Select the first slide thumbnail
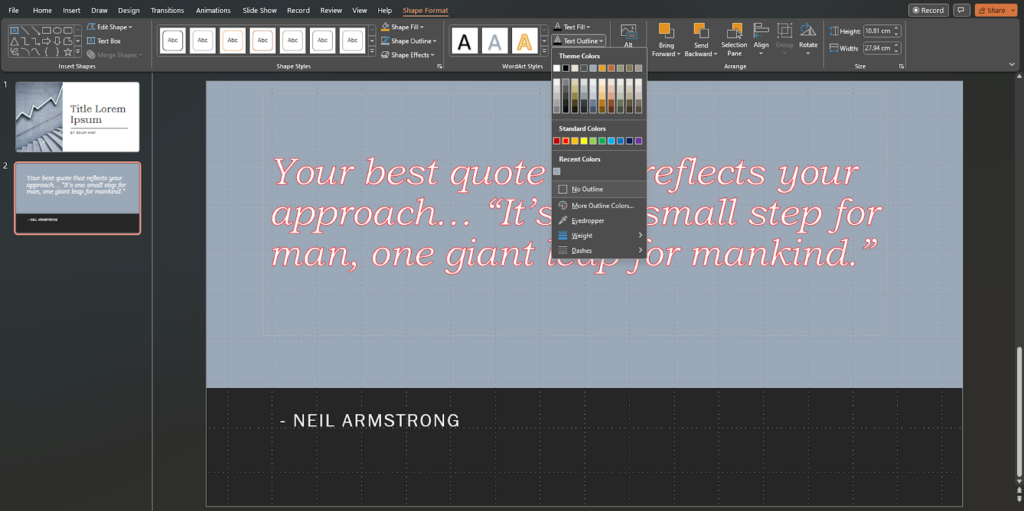The width and height of the screenshot is (1024, 511). pyautogui.click(x=77, y=117)
